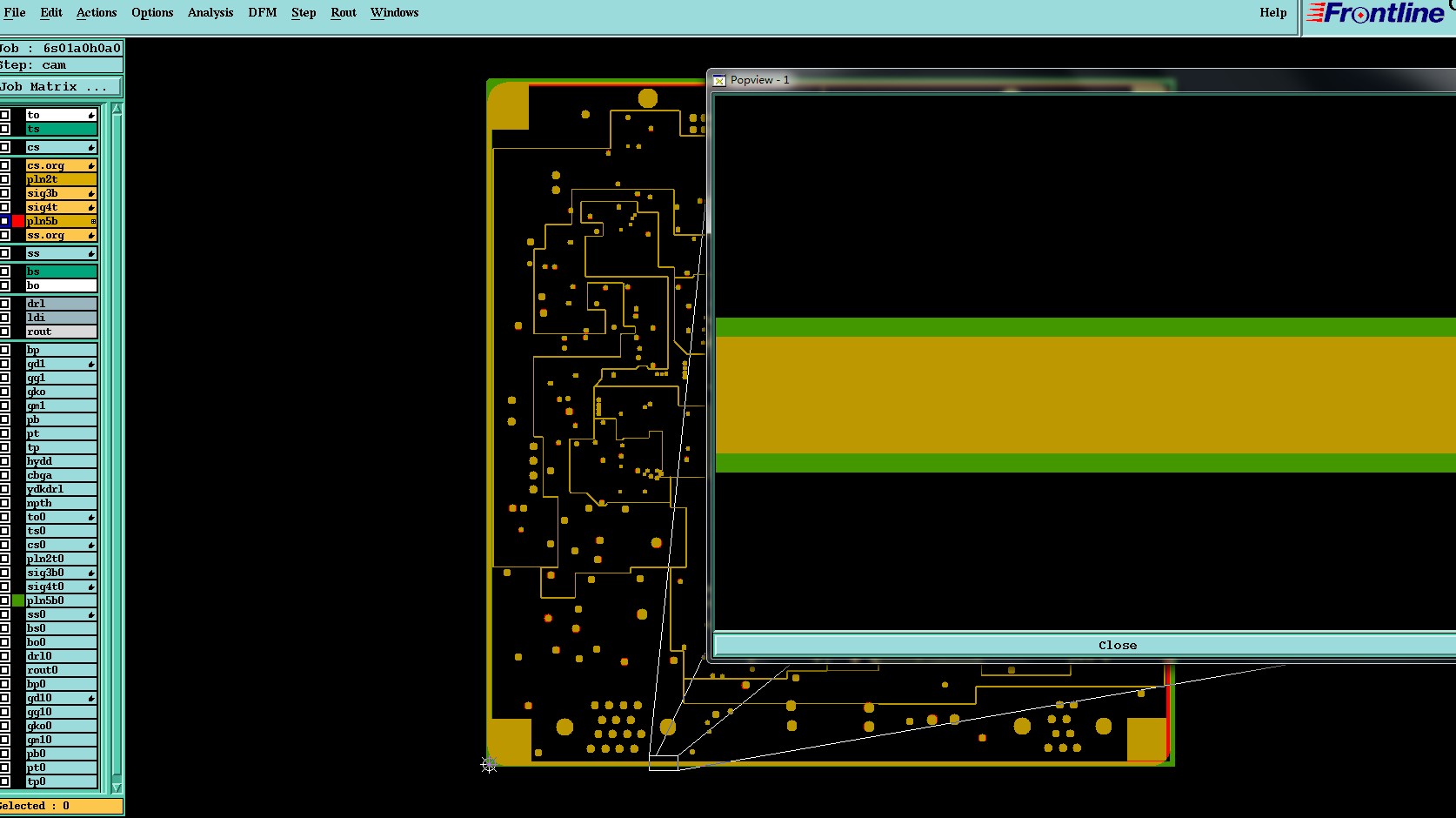Open the Options menu
This screenshot has width=1456, height=818.
152,12
